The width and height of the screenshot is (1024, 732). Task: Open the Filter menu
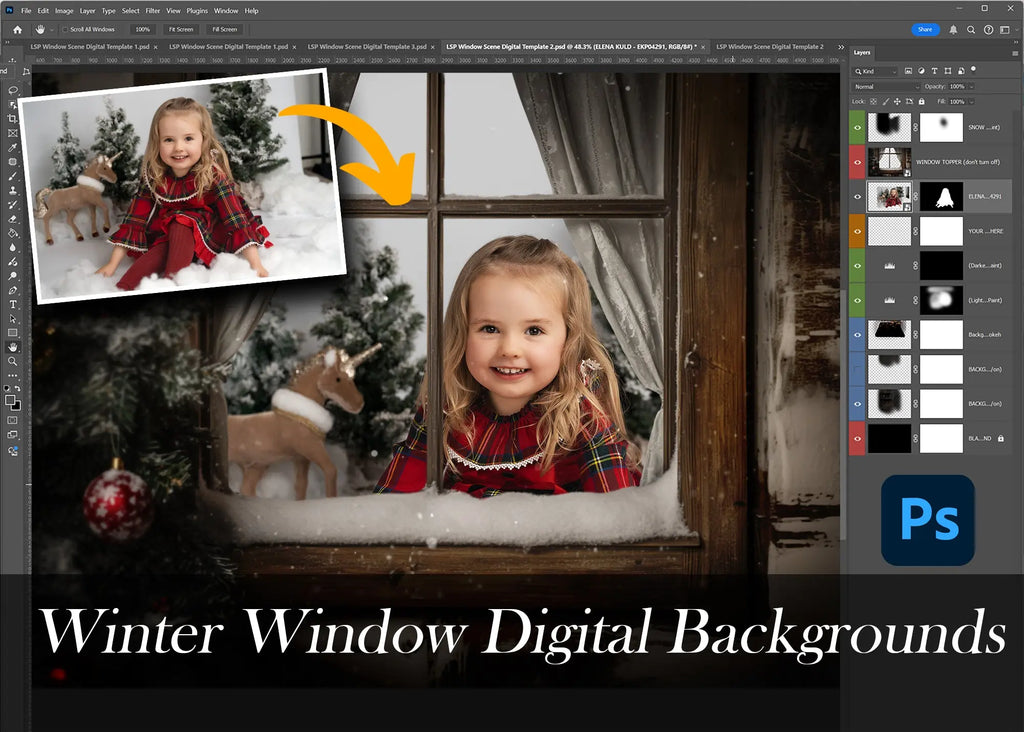(x=153, y=11)
